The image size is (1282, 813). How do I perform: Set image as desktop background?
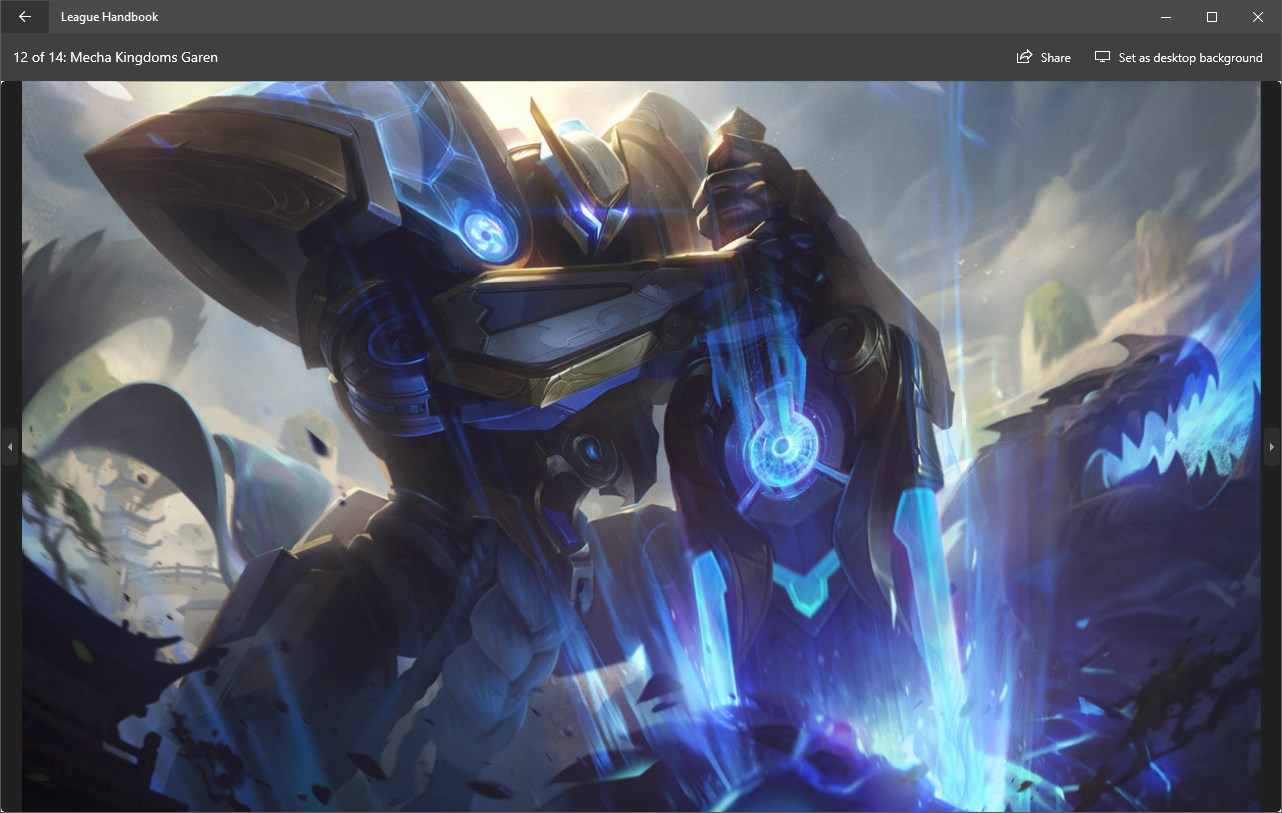point(1178,58)
